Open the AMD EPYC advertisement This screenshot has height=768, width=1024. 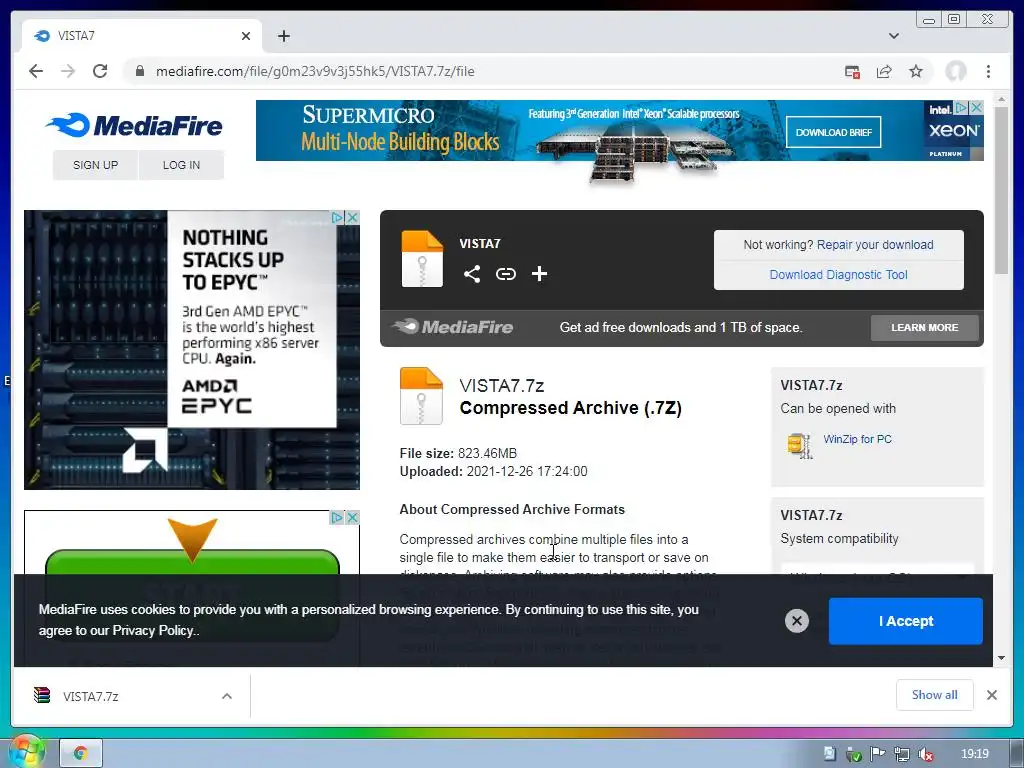[192, 349]
